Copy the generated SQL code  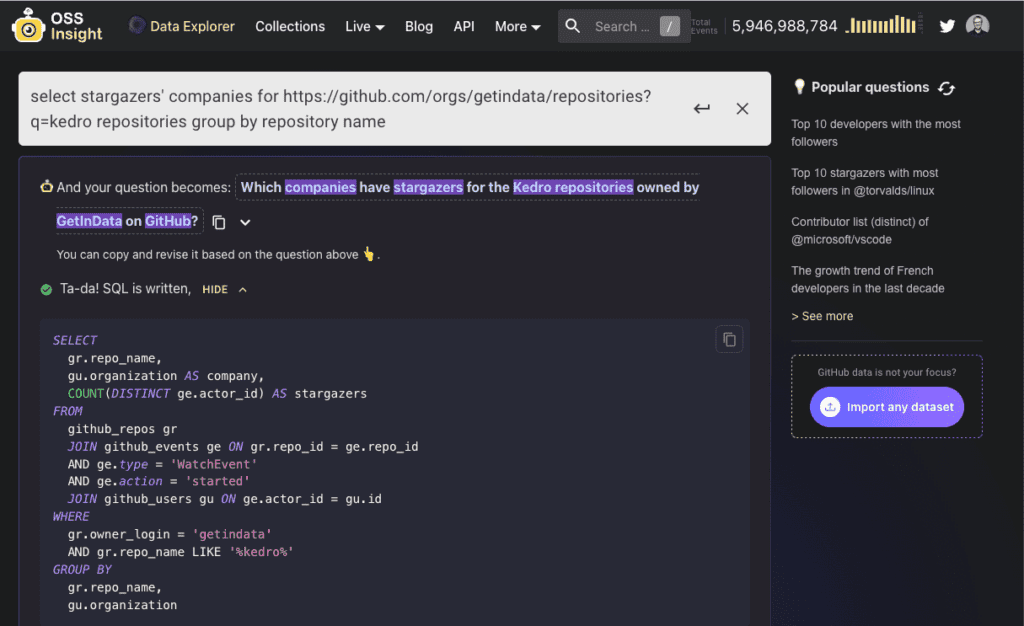click(729, 339)
